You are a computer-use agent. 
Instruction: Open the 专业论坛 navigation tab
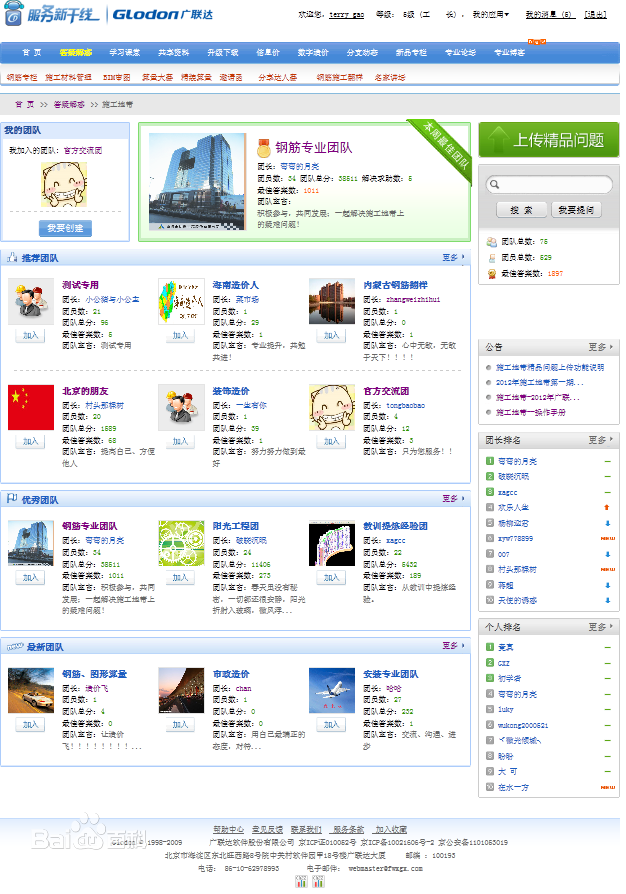[x=460, y=52]
